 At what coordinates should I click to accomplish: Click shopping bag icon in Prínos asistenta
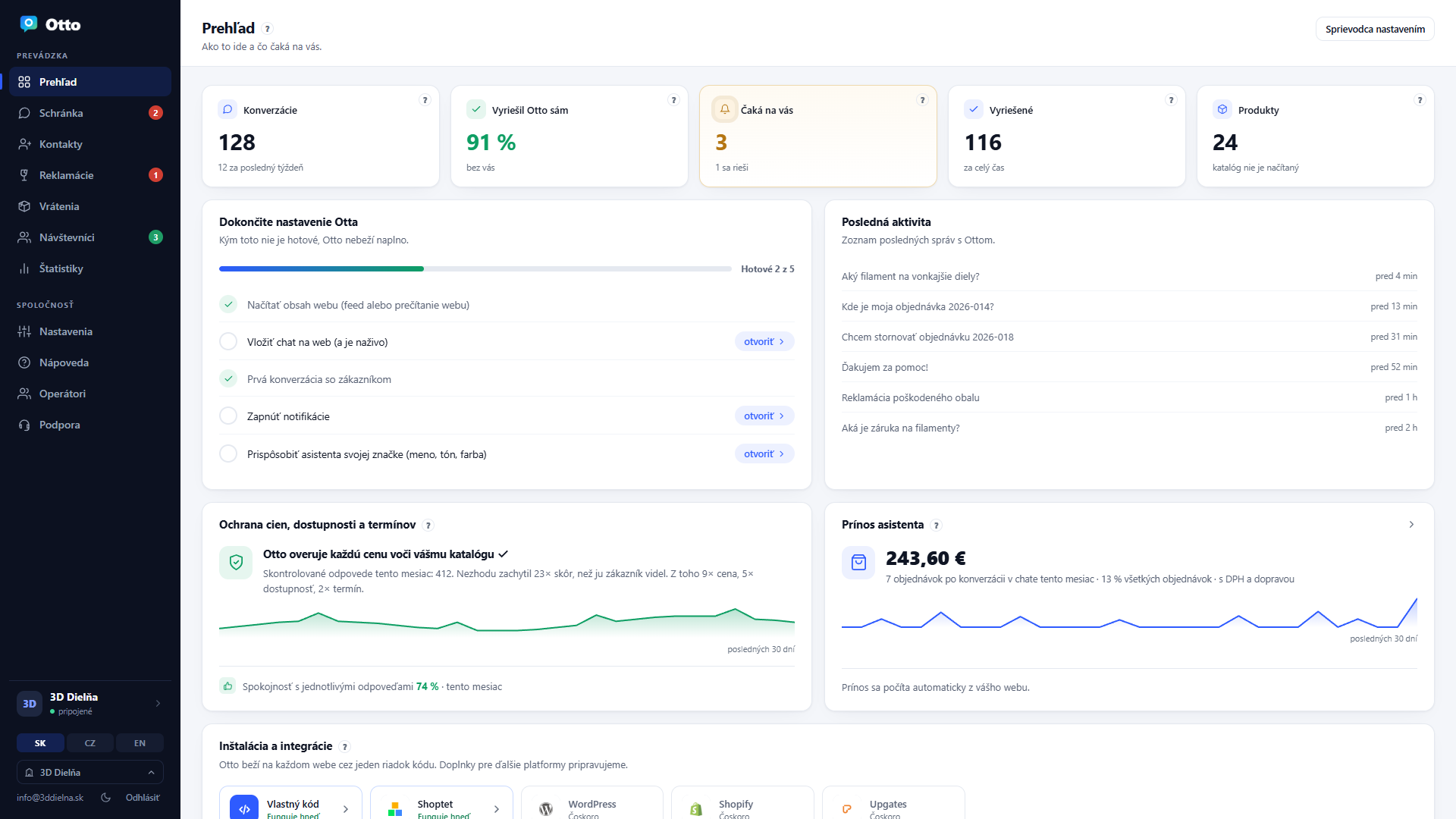[858, 563]
